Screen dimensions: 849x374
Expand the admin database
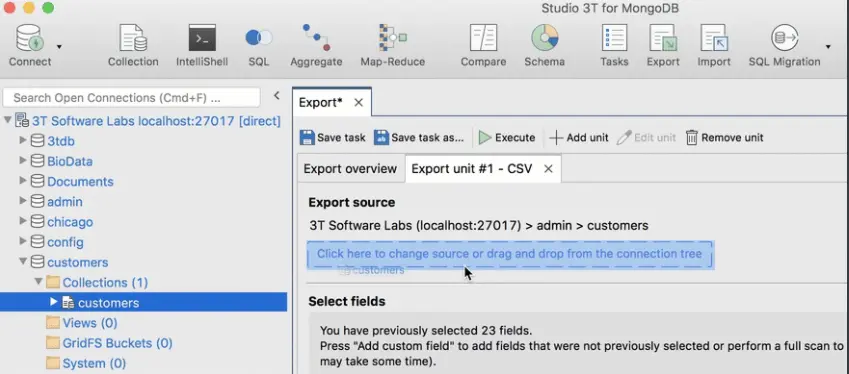(23, 201)
